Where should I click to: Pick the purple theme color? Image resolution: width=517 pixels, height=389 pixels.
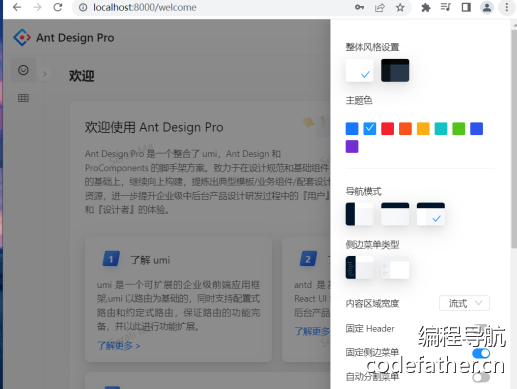pos(352,146)
